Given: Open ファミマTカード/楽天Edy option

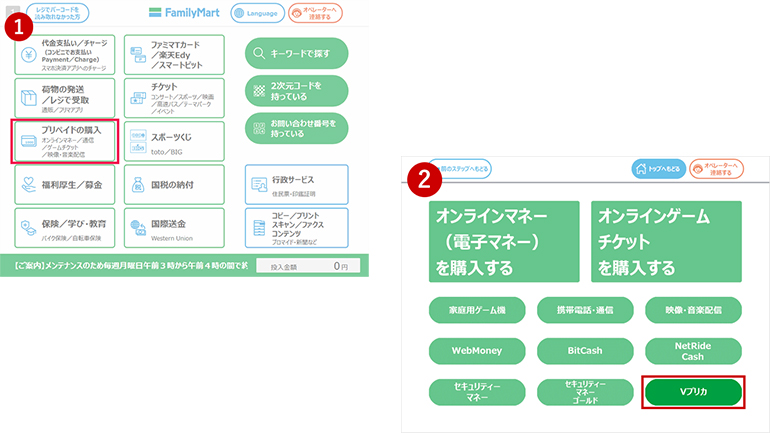Looking at the screenshot, I should (x=174, y=56).
